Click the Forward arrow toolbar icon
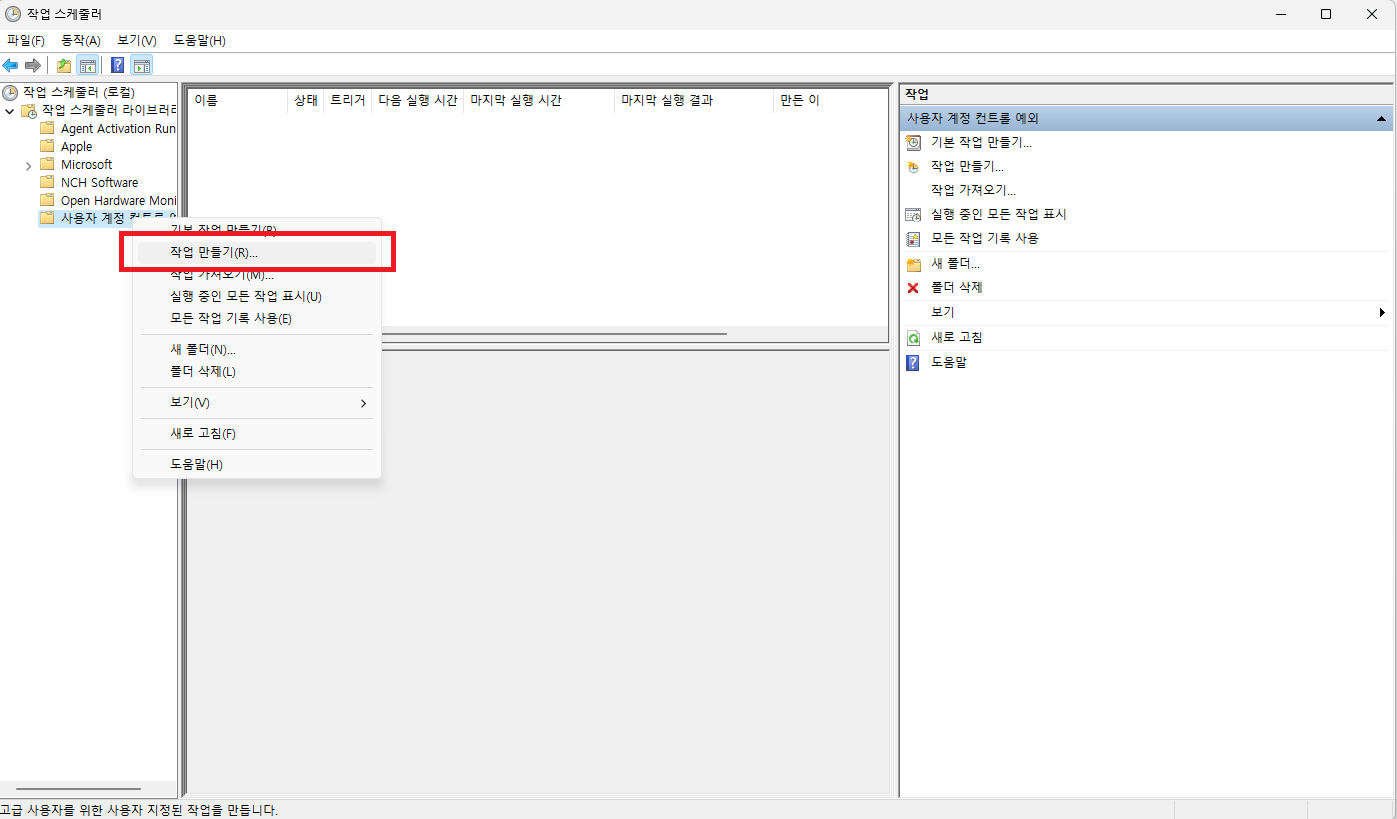This screenshot has height=819, width=1397. [x=33, y=66]
